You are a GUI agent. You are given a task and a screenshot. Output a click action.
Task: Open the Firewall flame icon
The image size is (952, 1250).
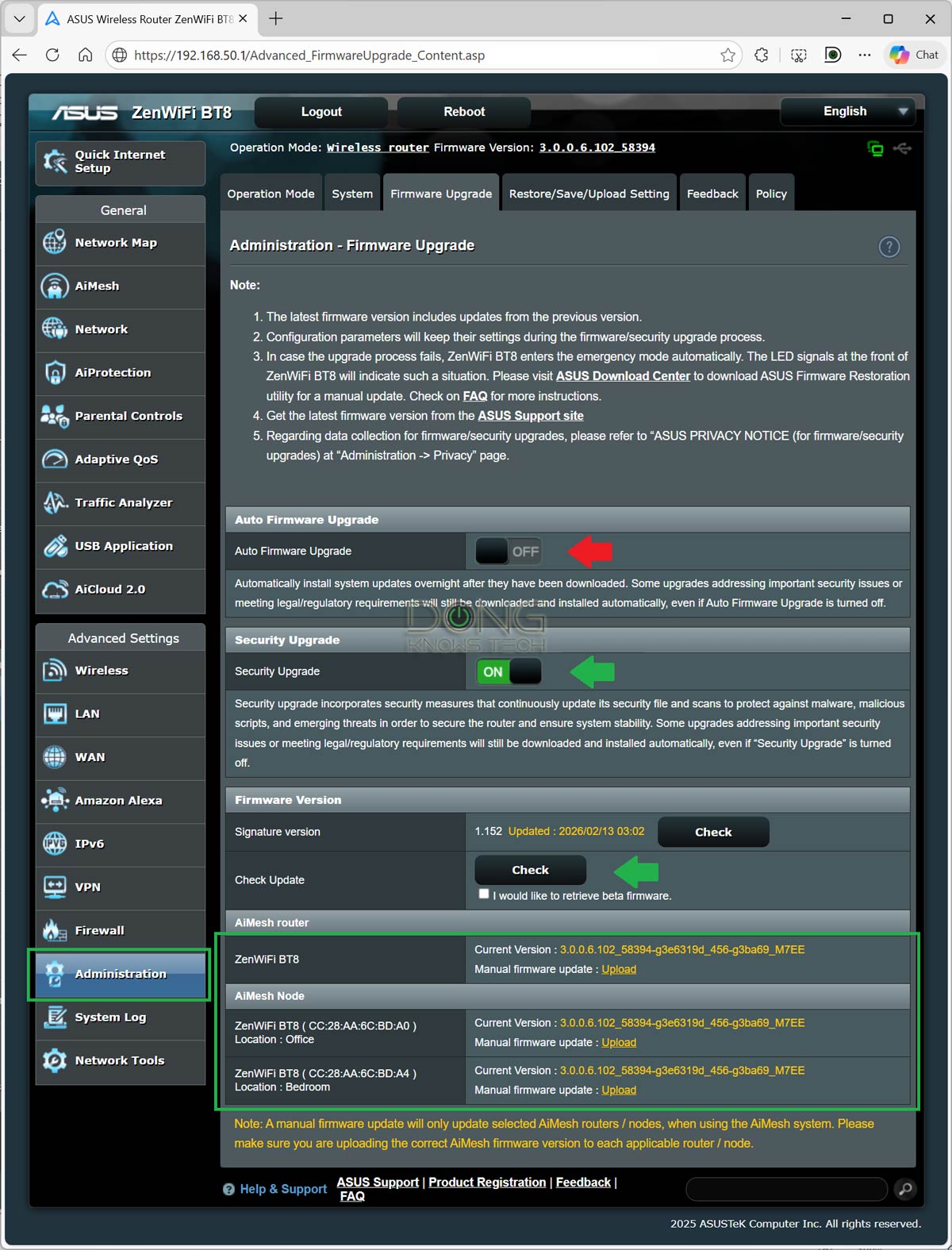pos(55,930)
